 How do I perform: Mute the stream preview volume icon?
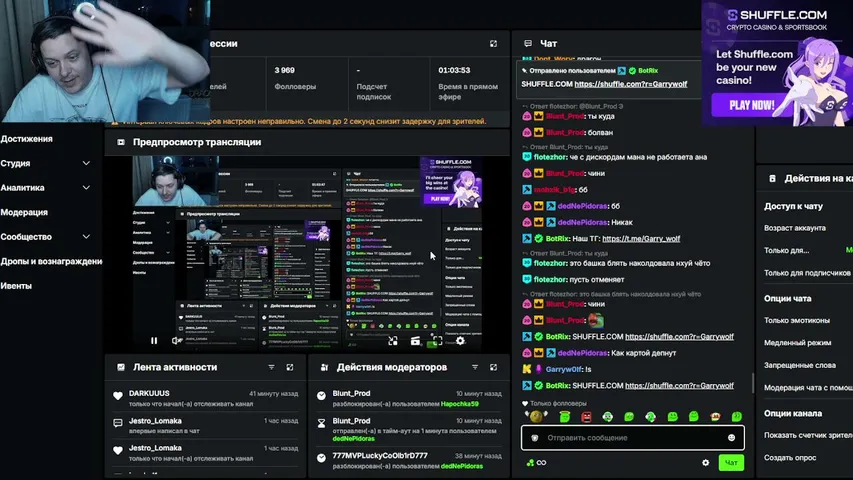point(176,341)
